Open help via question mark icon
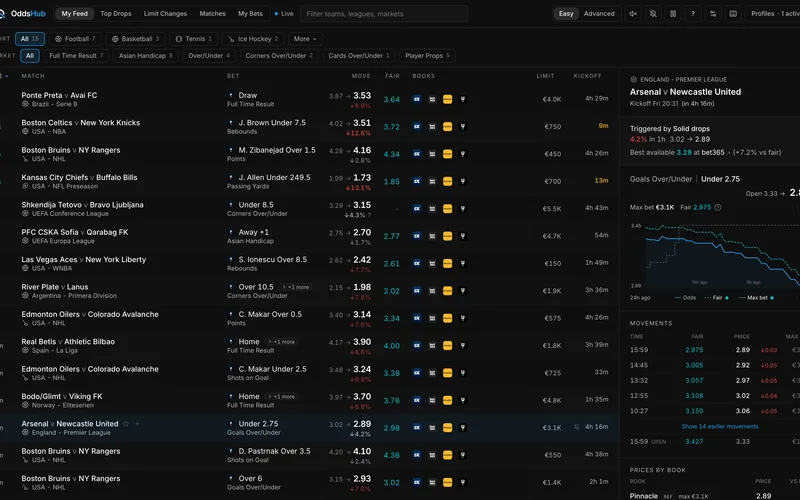 pyautogui.click(x=693, y=14)
